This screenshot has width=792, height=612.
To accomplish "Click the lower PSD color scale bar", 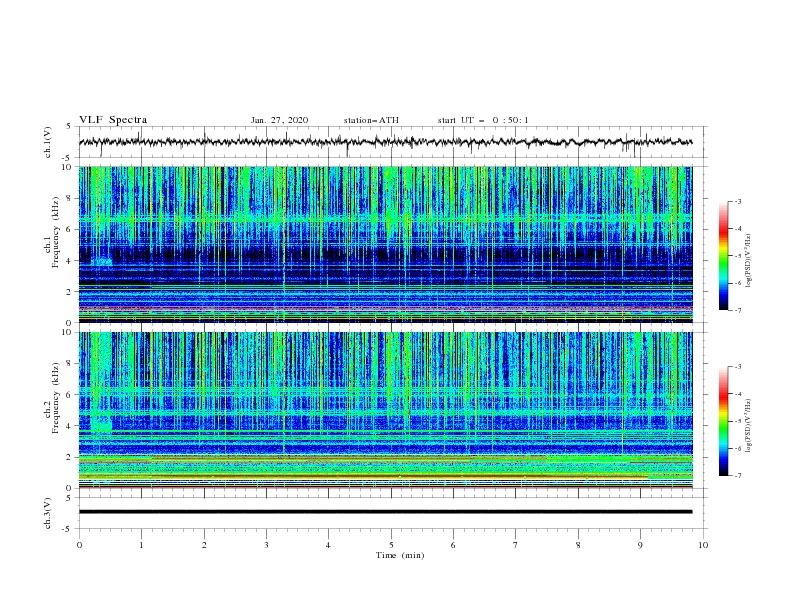I will (x=723, y=421).
